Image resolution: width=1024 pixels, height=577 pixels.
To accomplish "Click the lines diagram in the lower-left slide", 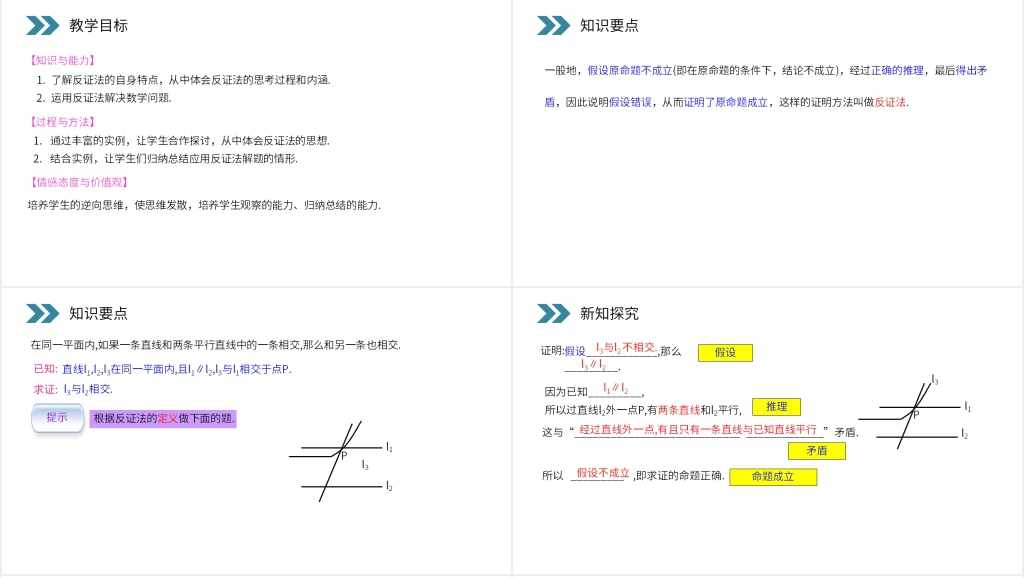I will coord(341,461).
